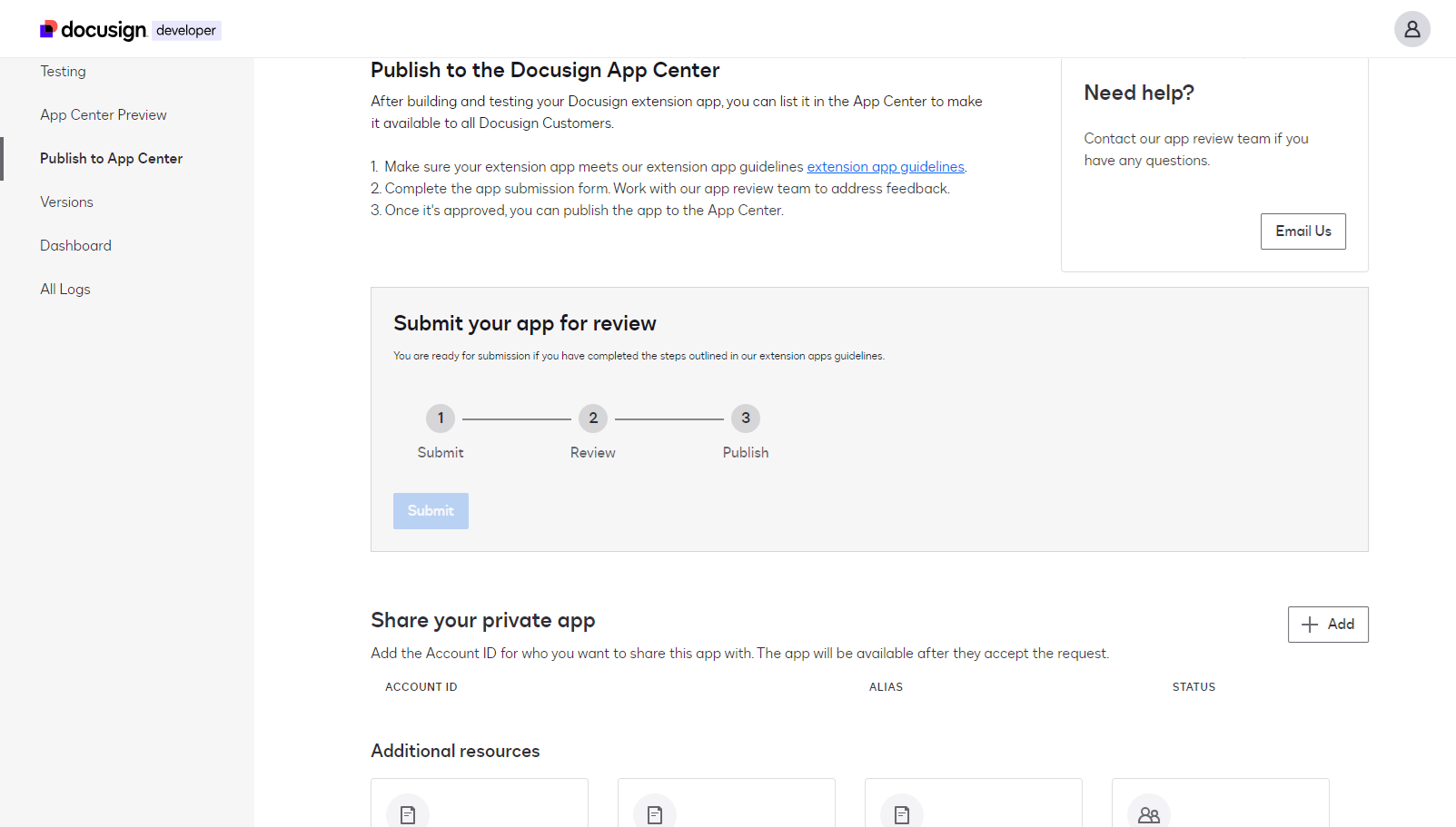Open the third document resource card icon
Image resolution: width=1456 pixels, height=827 pixels.
click(902, 813)
